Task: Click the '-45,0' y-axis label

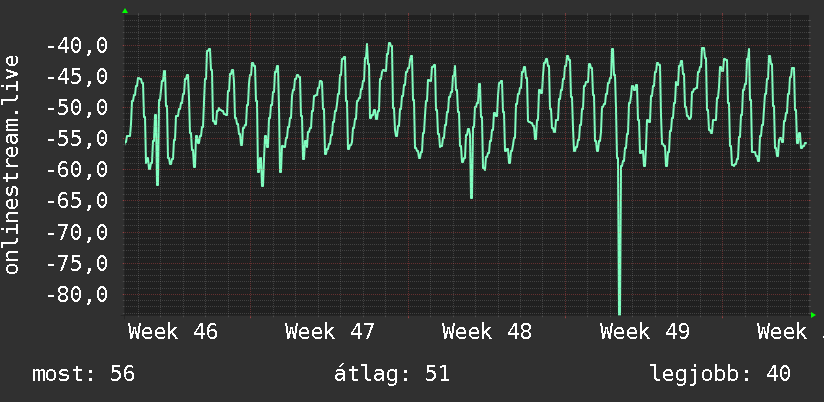Action: [x=77, y=77]
